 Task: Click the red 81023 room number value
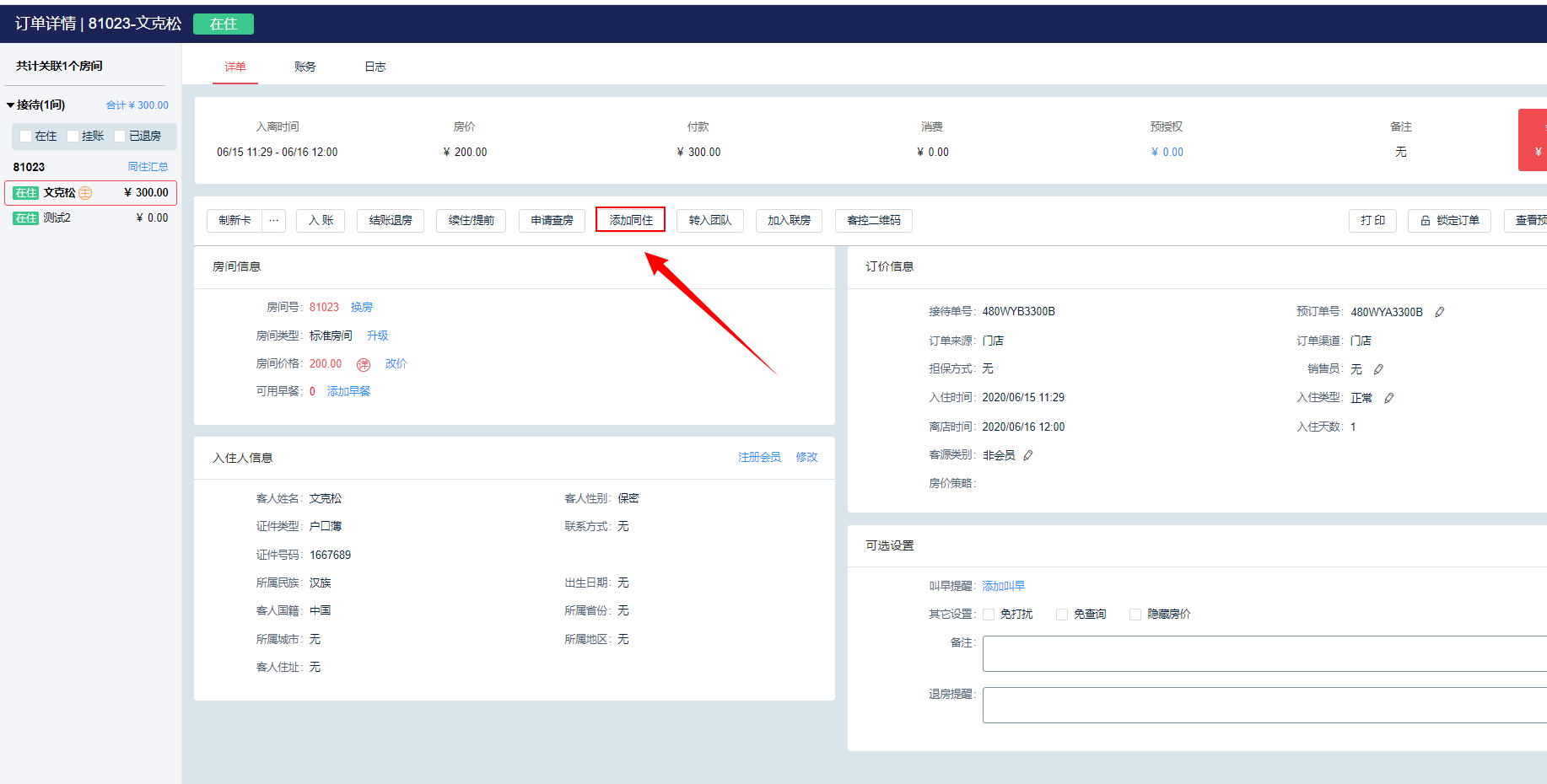point(324,308)
